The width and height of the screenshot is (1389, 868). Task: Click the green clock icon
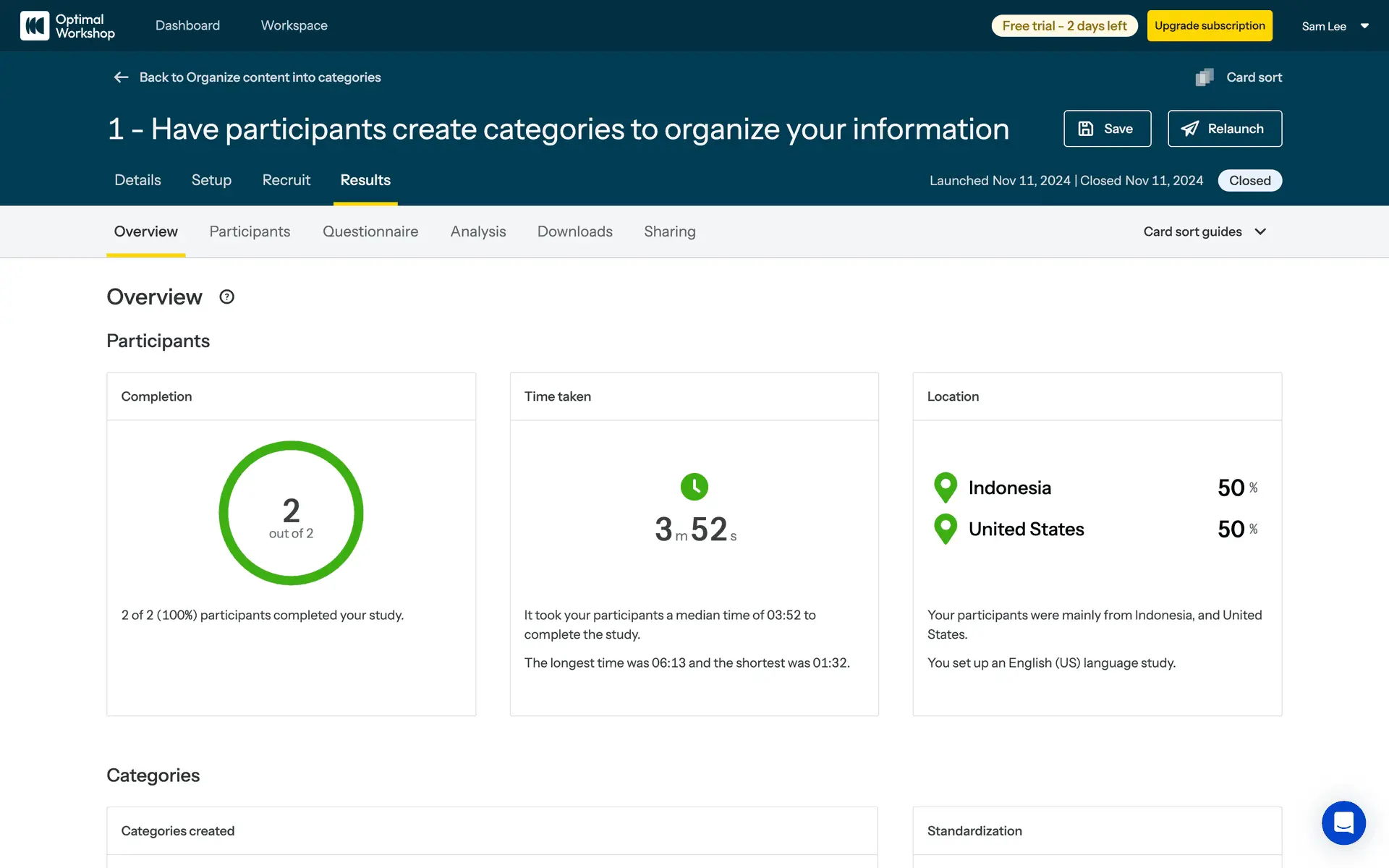point(694,487)
